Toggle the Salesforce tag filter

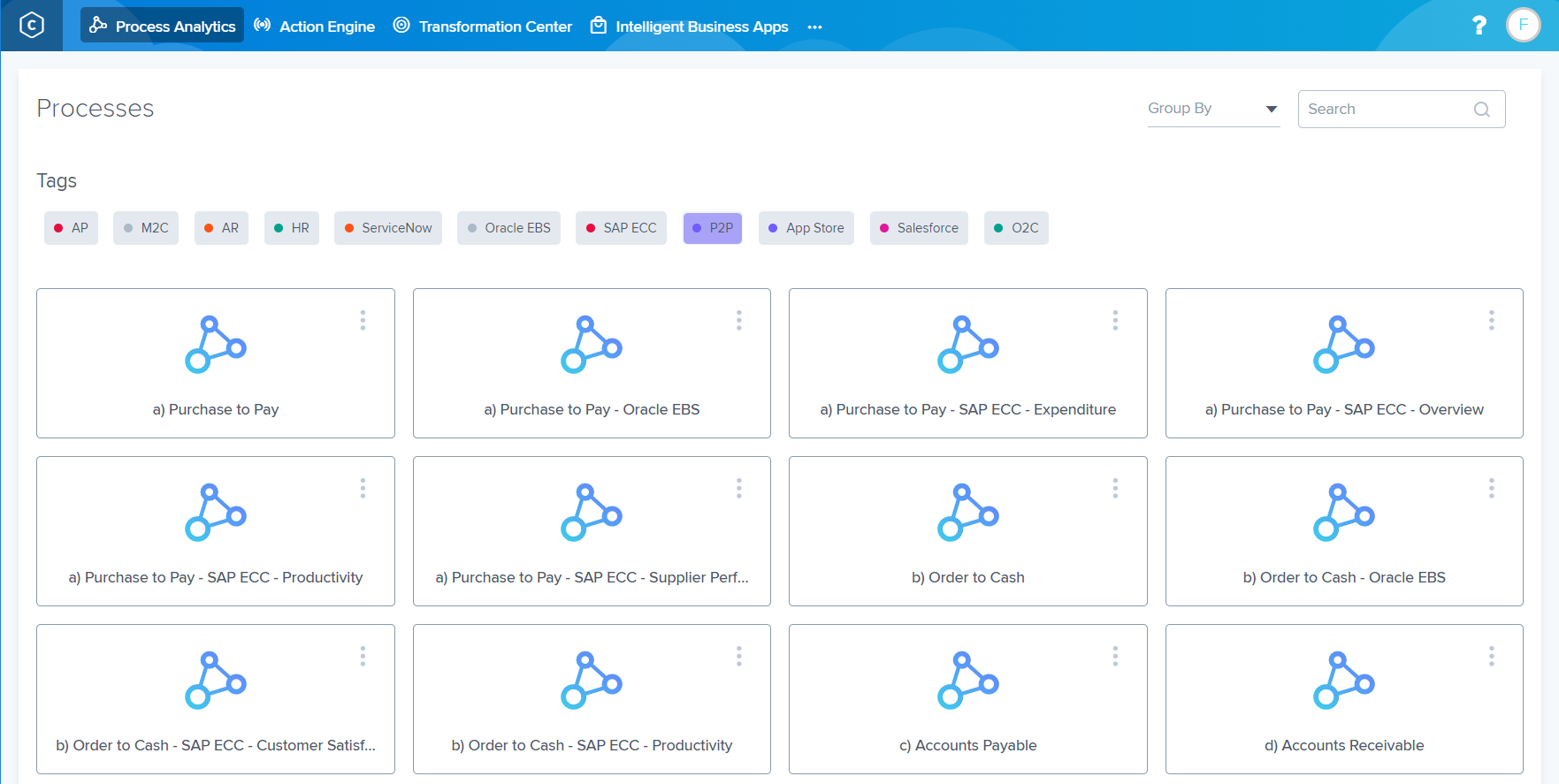(x=919, y=228)
